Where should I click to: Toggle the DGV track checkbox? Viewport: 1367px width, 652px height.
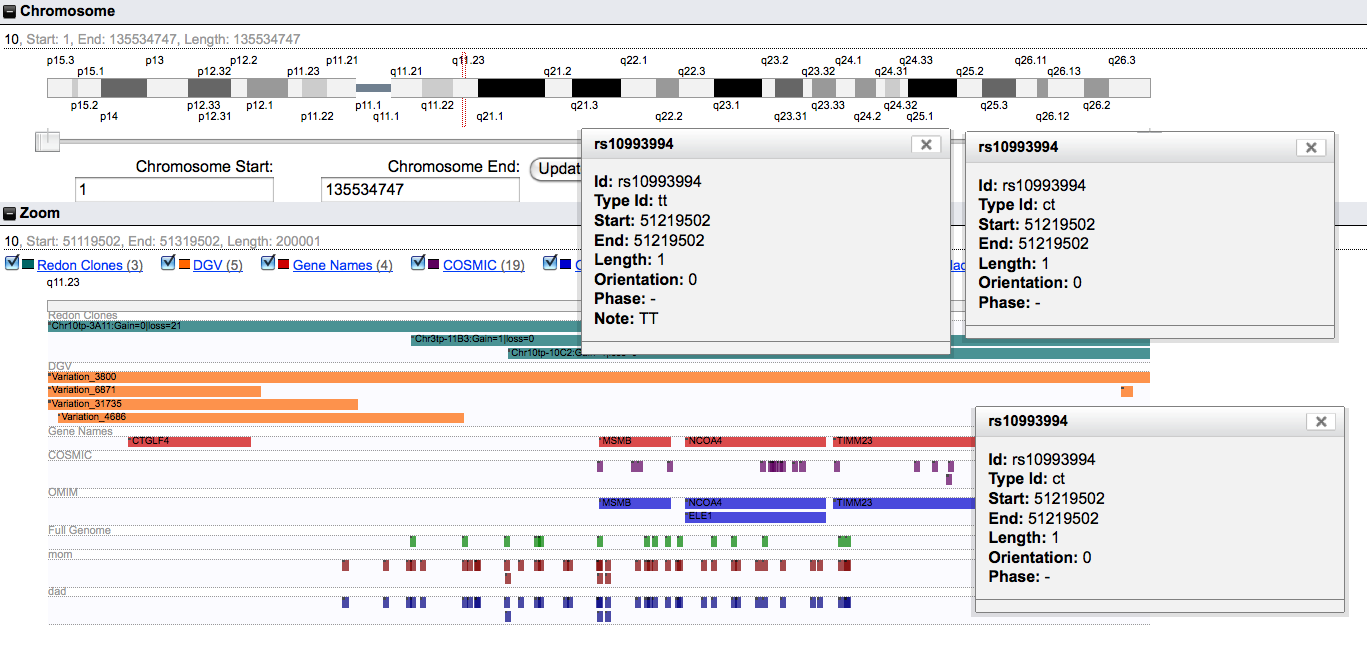tap(168, 264)
